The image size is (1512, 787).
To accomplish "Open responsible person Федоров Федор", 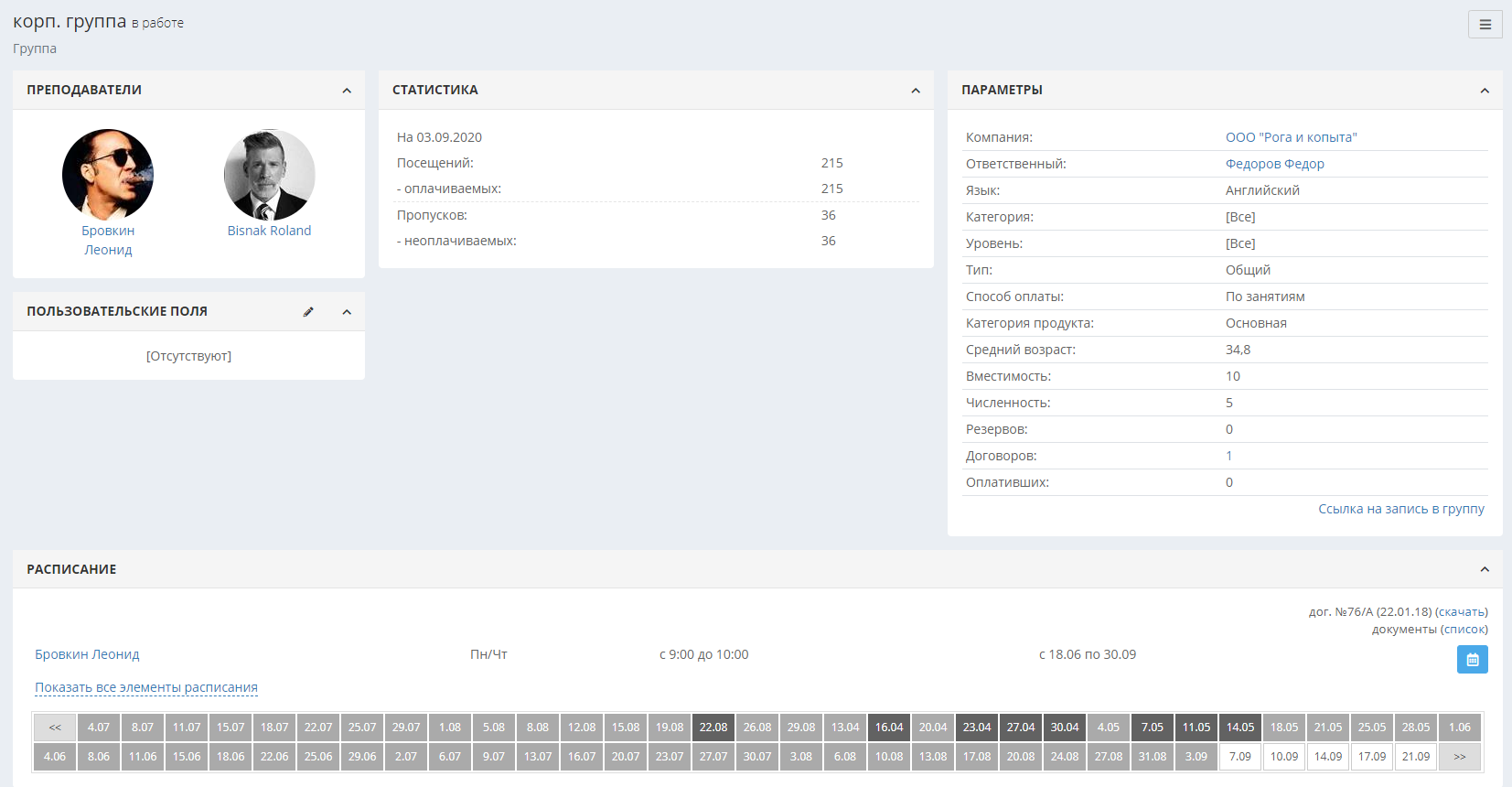I will click(x=1275, y=164).
